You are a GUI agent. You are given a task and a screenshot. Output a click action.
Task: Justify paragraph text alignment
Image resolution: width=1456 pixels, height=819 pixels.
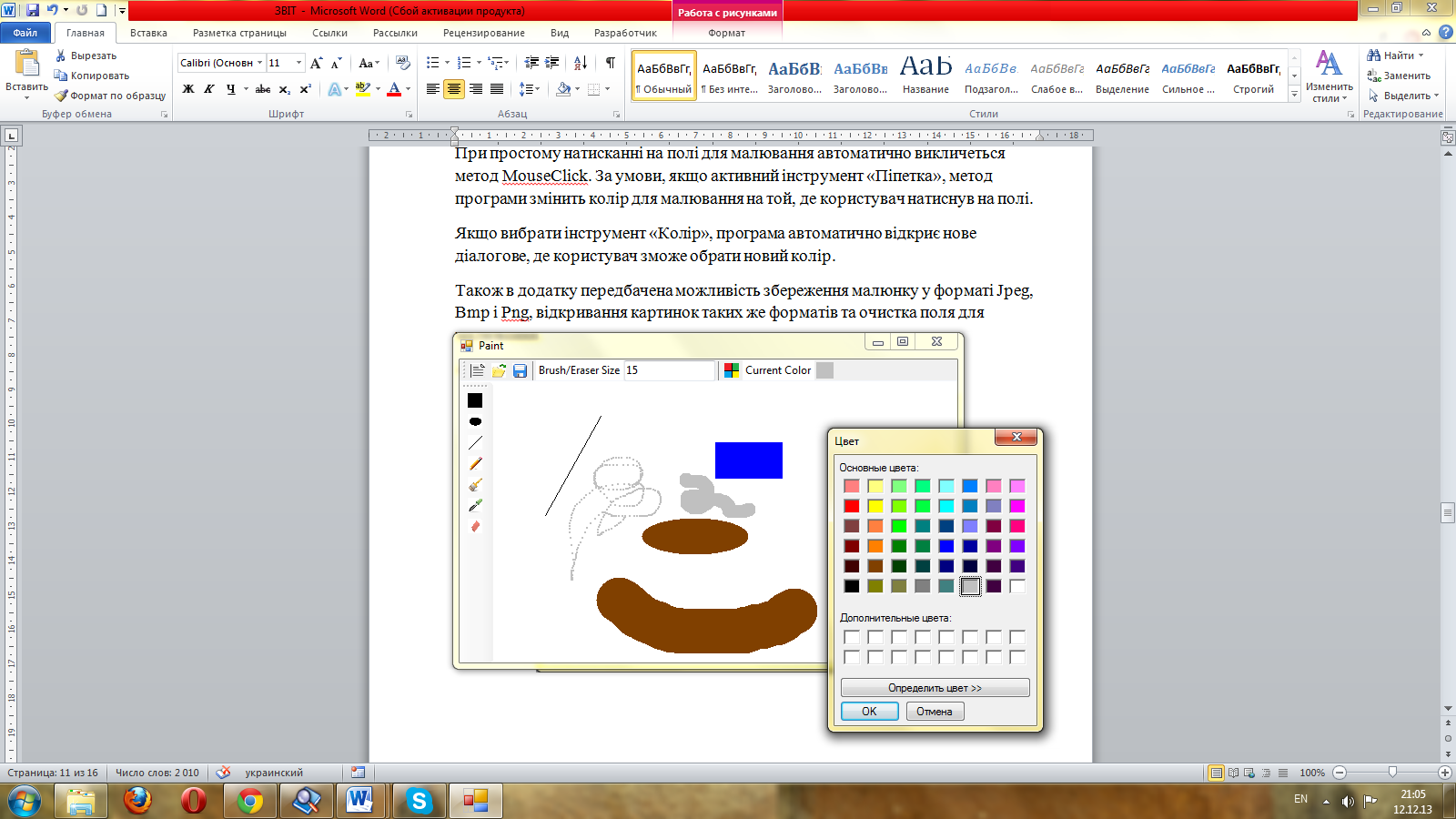[497, 89]
